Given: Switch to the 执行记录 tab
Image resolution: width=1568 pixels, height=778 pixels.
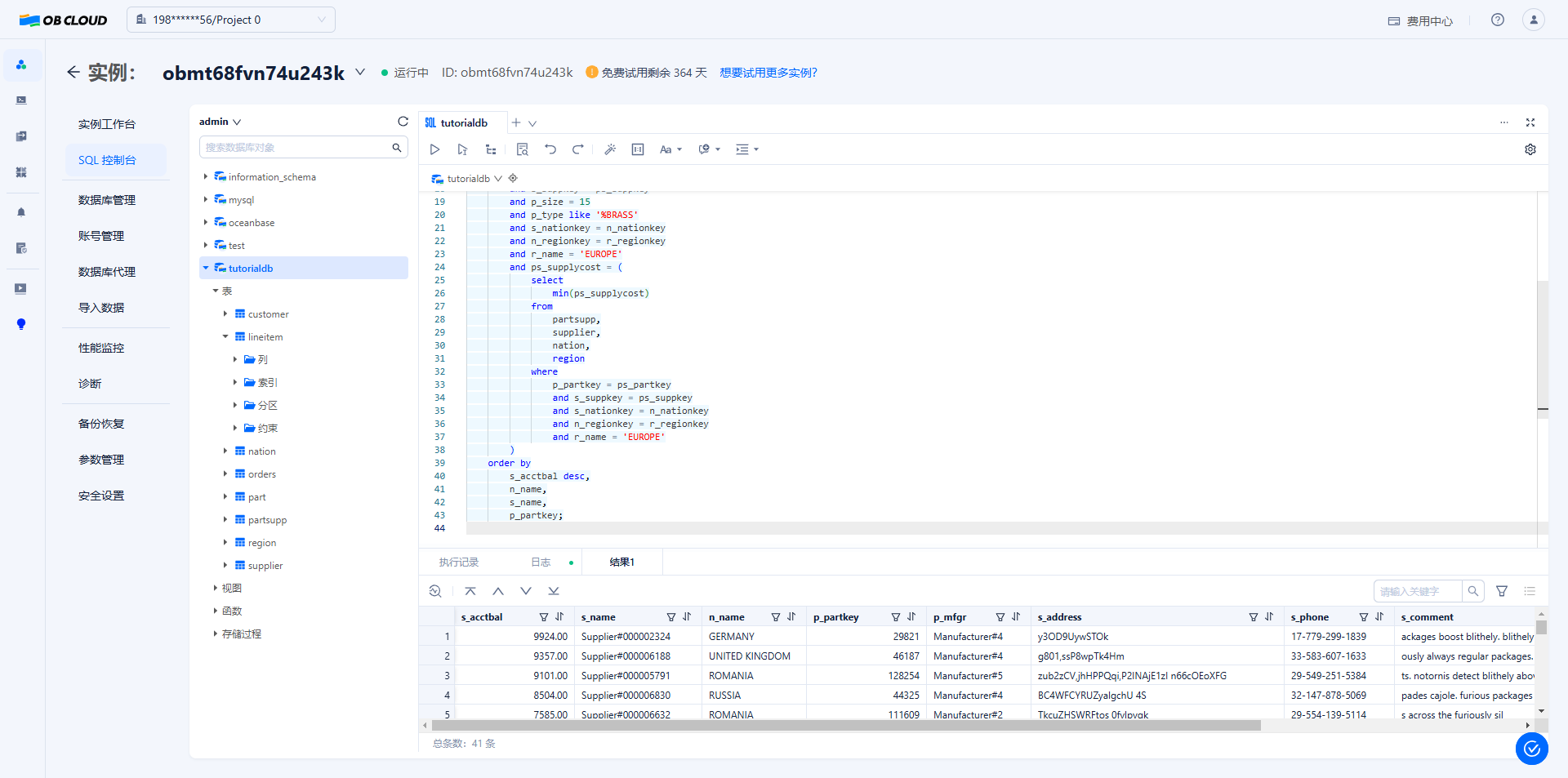Looking at the screenshot, I should tap(458, 562).
